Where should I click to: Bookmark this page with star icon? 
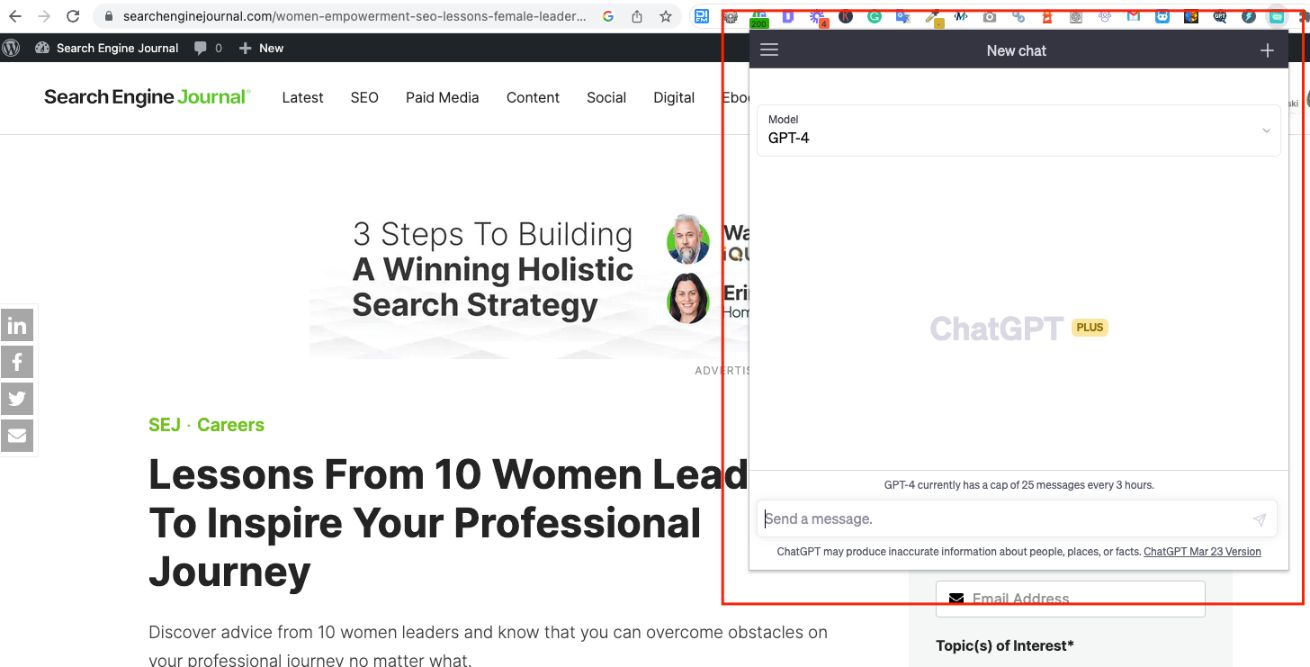coord(666,16)
